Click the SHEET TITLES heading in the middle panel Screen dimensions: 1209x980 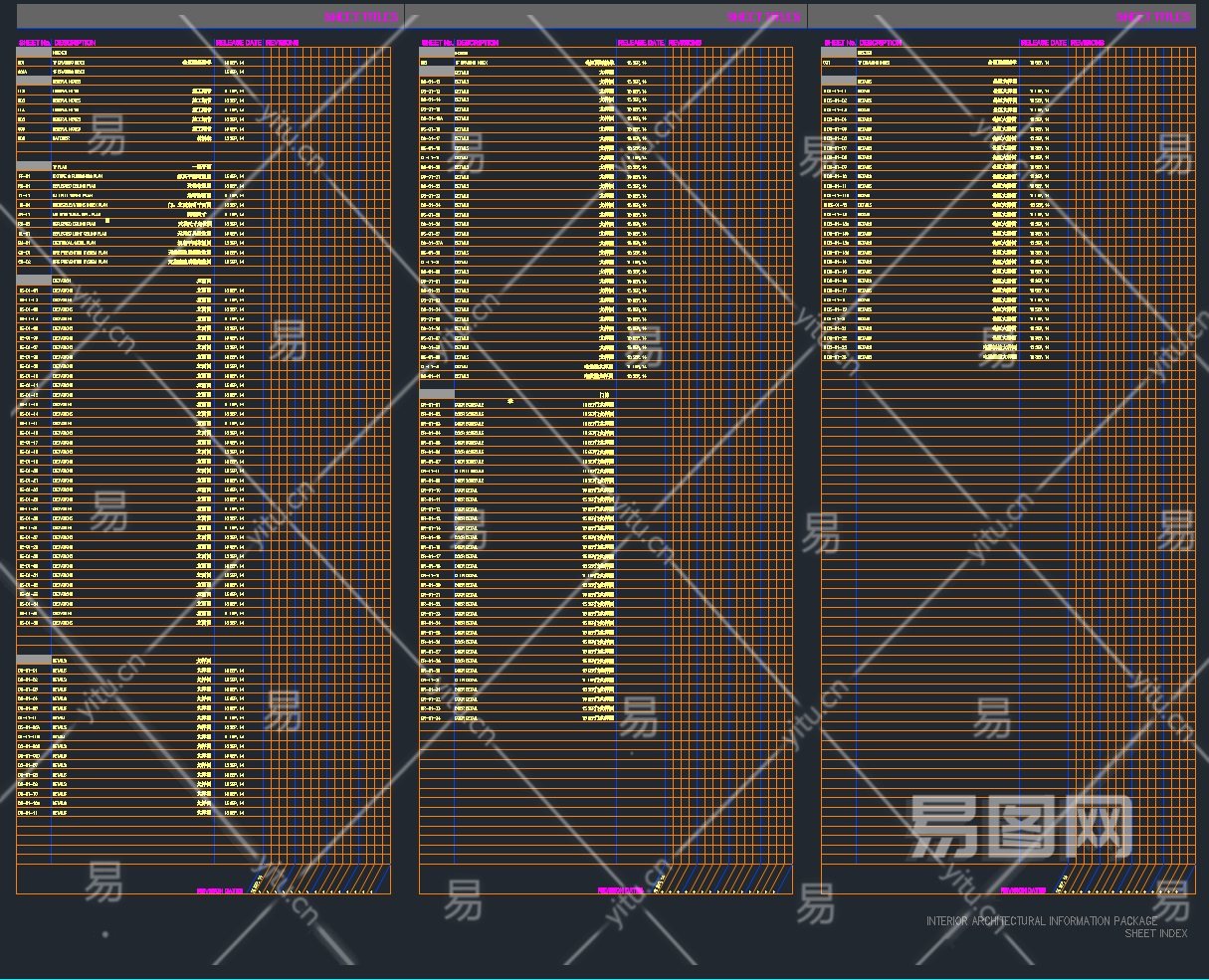click(763, 17)
